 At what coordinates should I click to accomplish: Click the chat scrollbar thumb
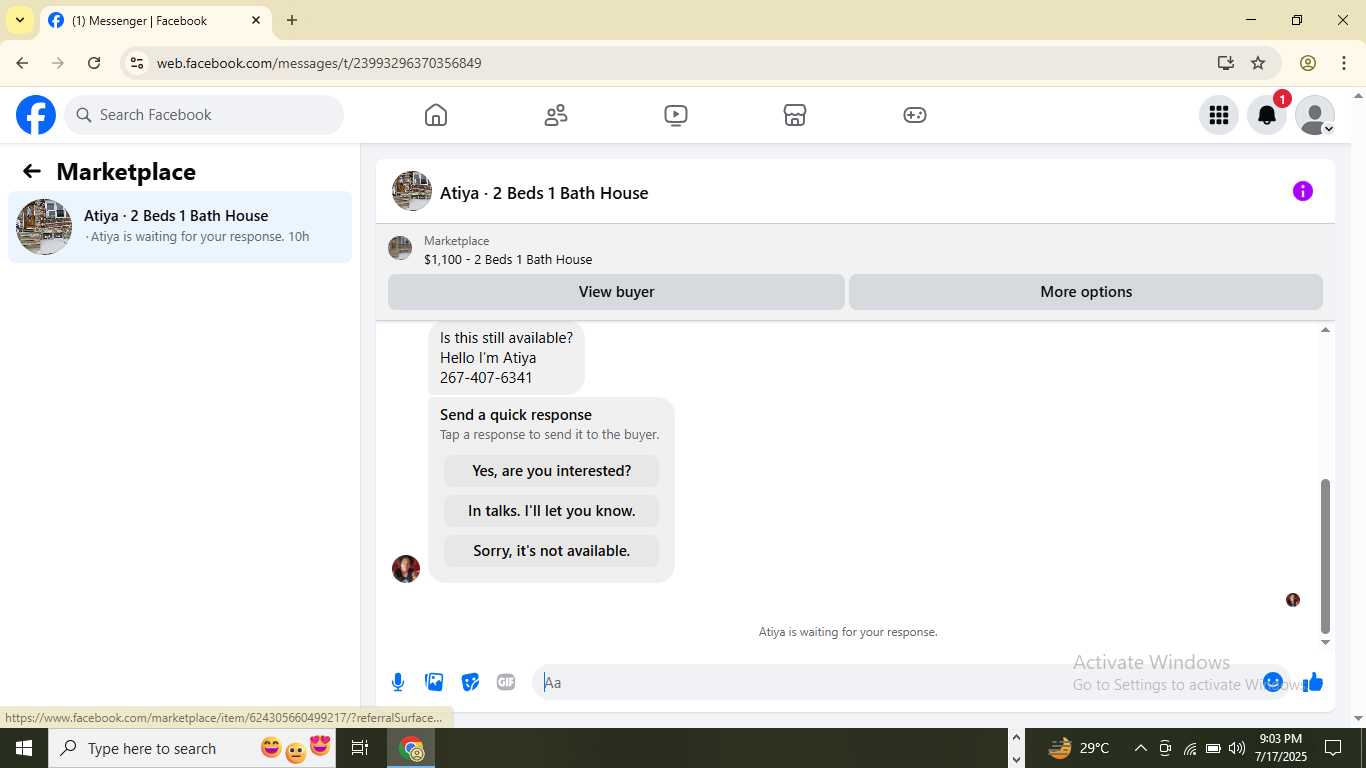point(1325,555)
